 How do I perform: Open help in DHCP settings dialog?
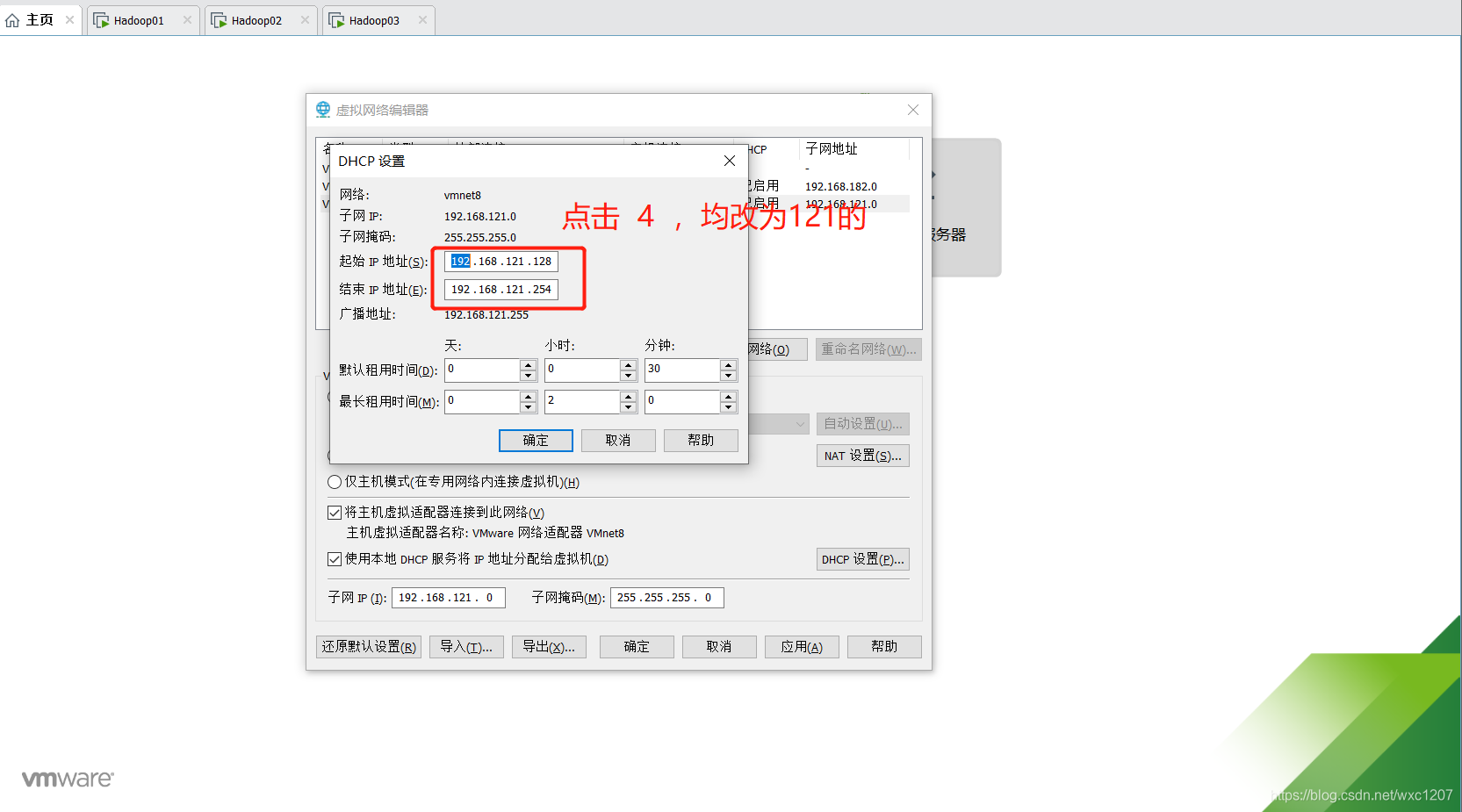pyautogui.click(x=701, y=441)
